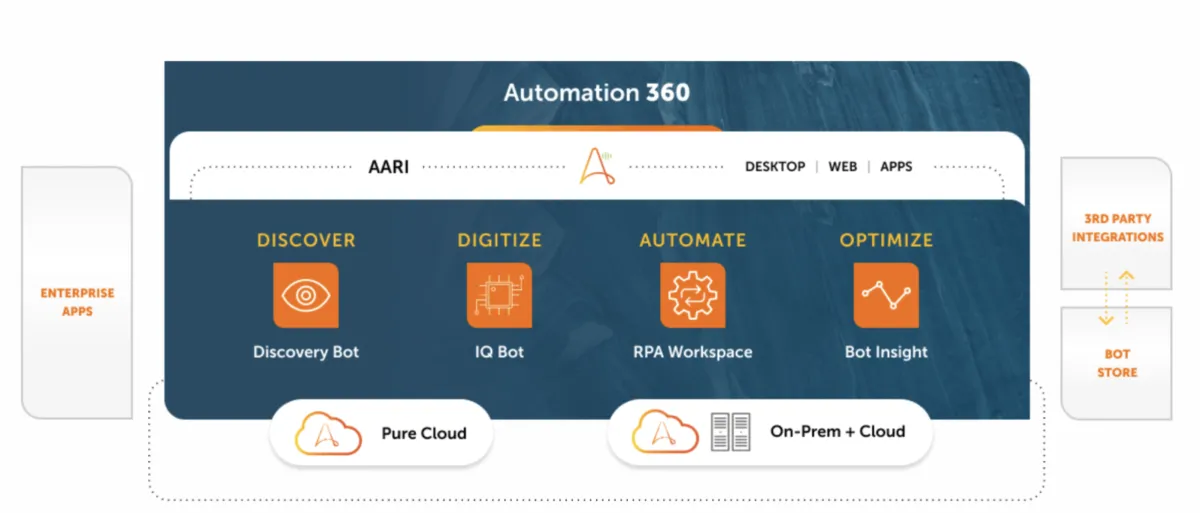Screen dimensions: 1200x513
Task: Click the AARI label
Action: tap(389, 167)
